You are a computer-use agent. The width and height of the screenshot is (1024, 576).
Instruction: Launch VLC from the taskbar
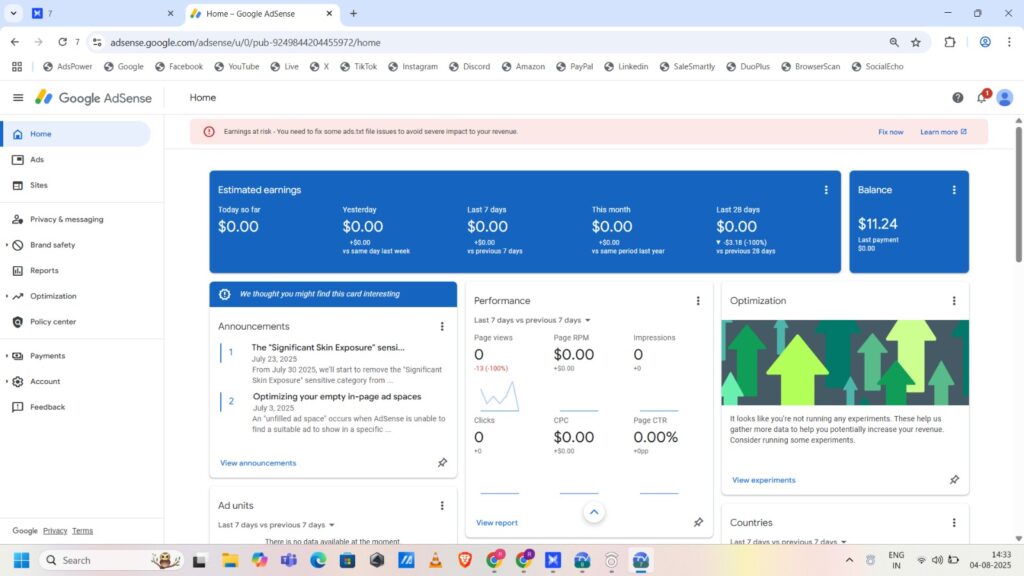click(435, 560)
